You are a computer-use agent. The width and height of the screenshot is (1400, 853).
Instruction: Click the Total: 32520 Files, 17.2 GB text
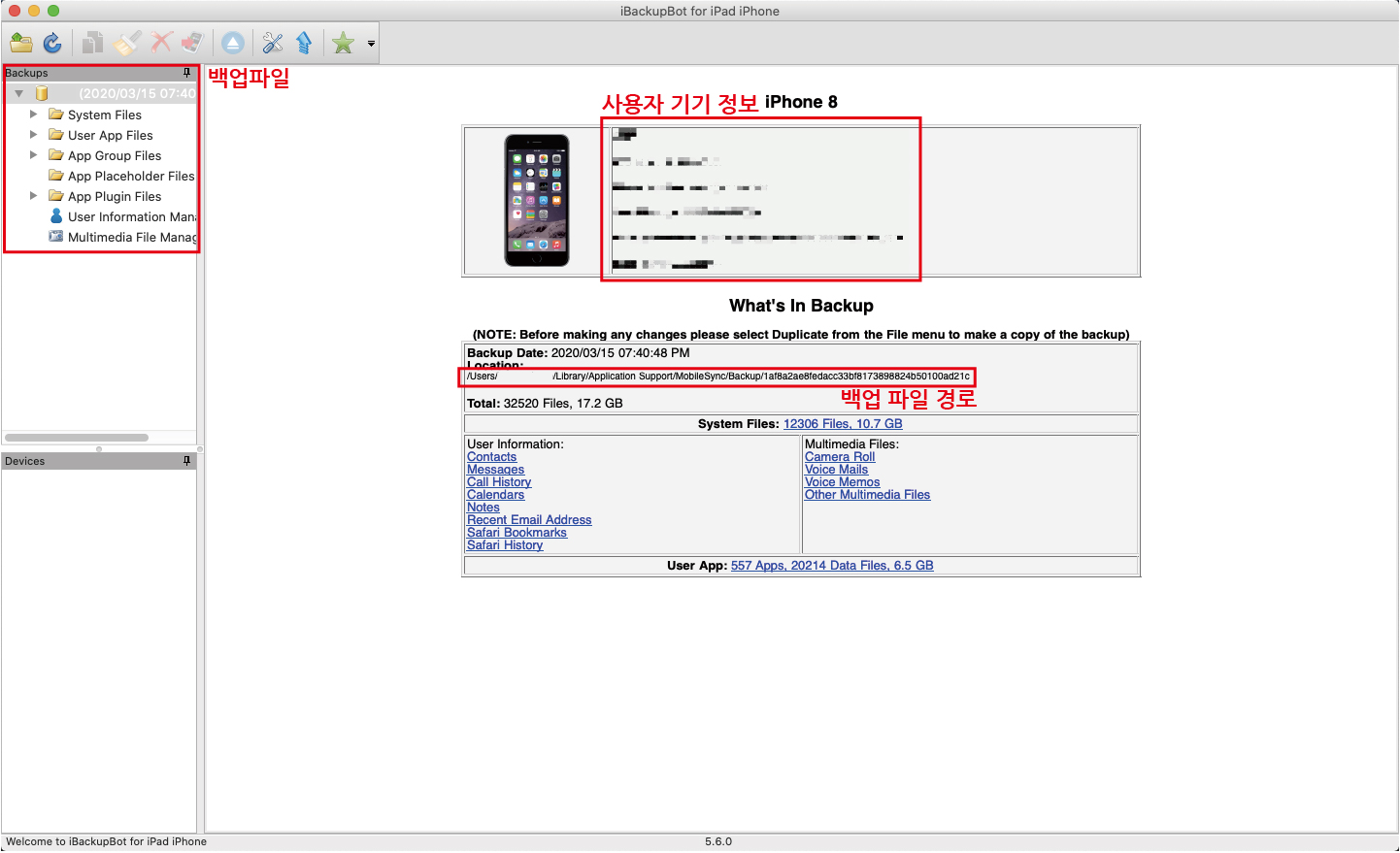[545, 404]
